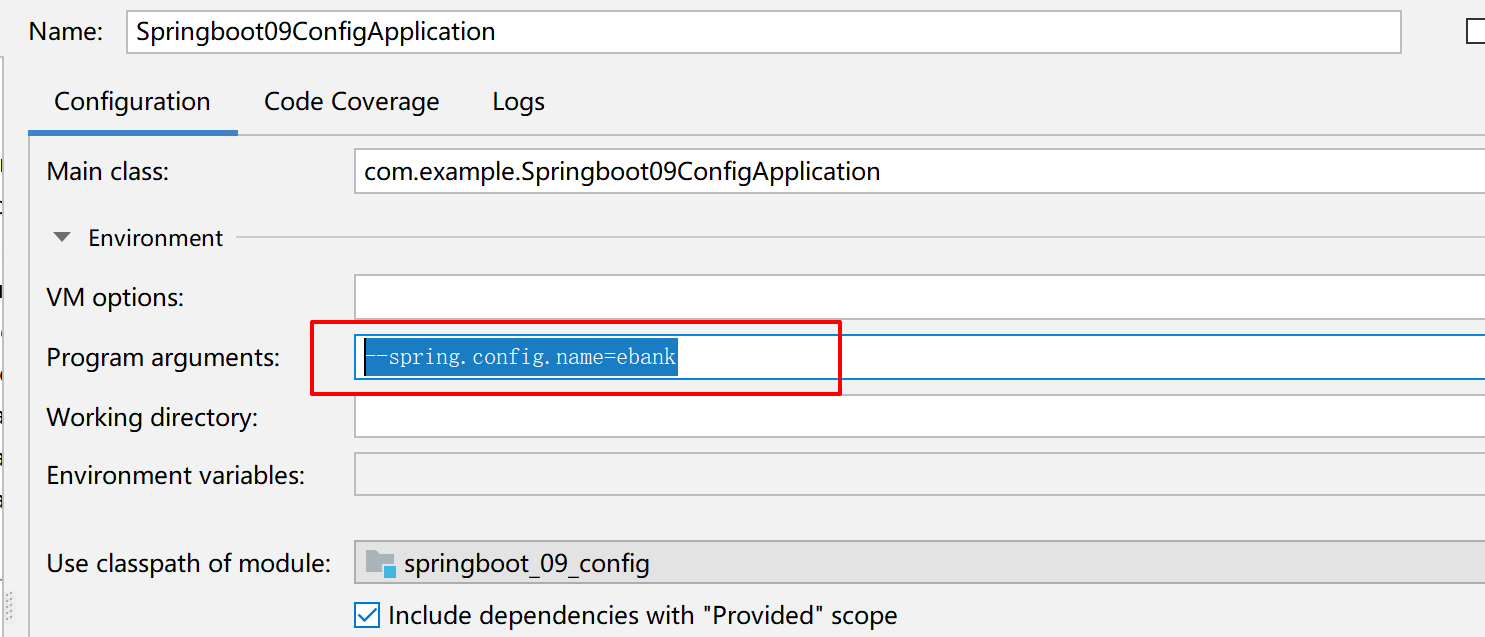The height and width of the screenshot is (637, 1485).
Task: Click the "Main class:" label
Action: tap(108, 171)
